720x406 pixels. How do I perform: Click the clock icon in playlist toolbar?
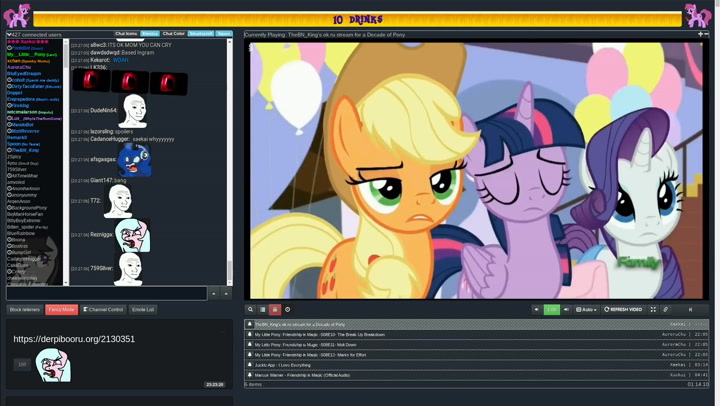(288, 310)
